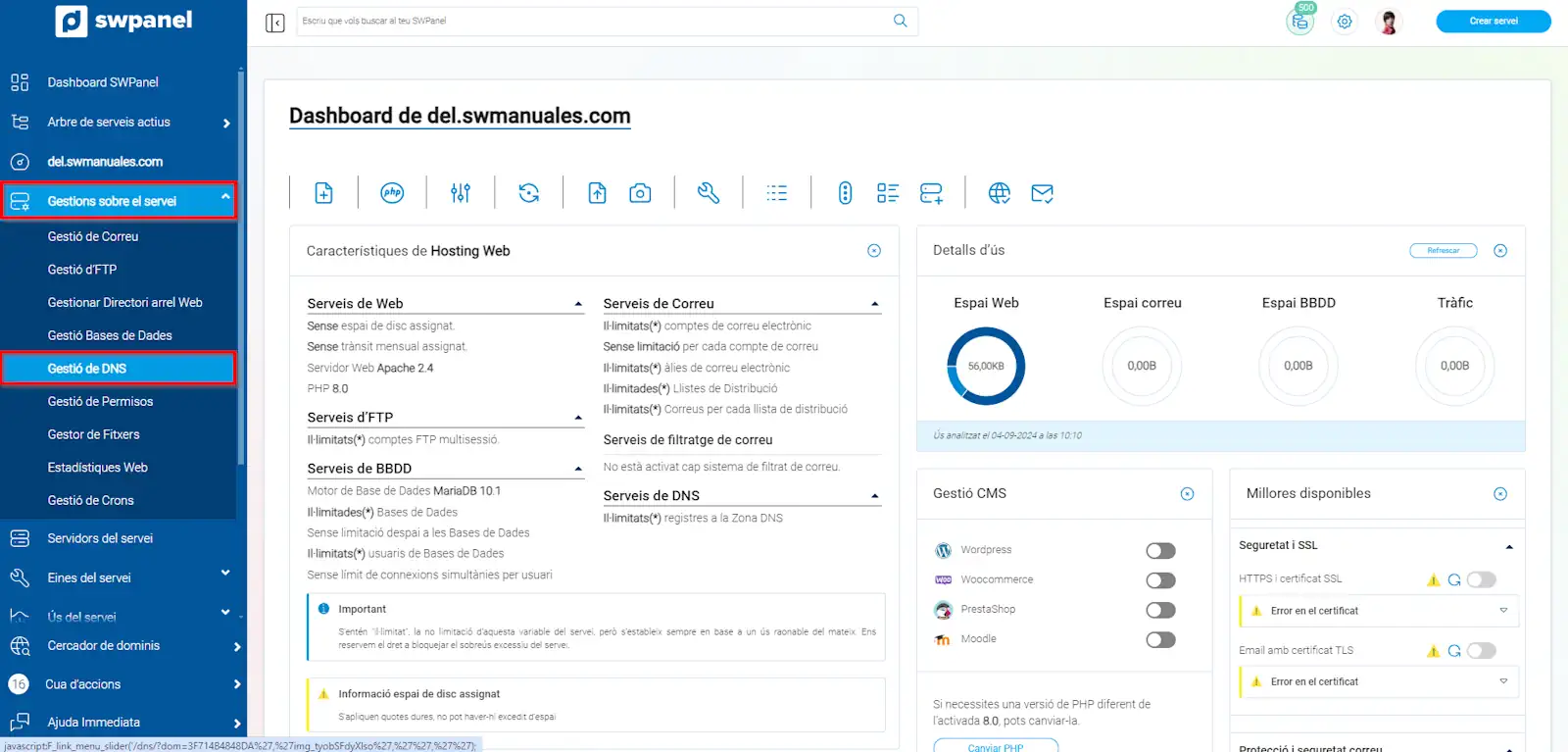Open the add file toolbar icon

(x=323, y=193)
